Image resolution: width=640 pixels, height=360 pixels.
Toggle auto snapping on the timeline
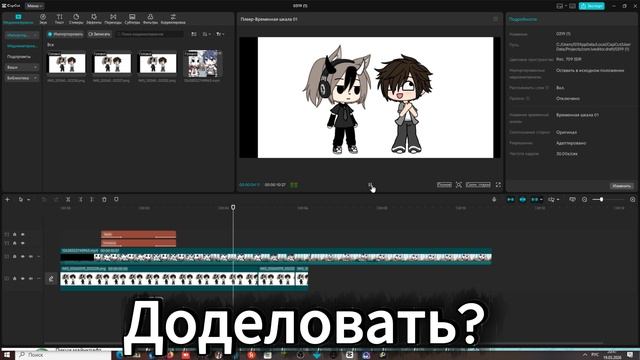click(522, 199)
